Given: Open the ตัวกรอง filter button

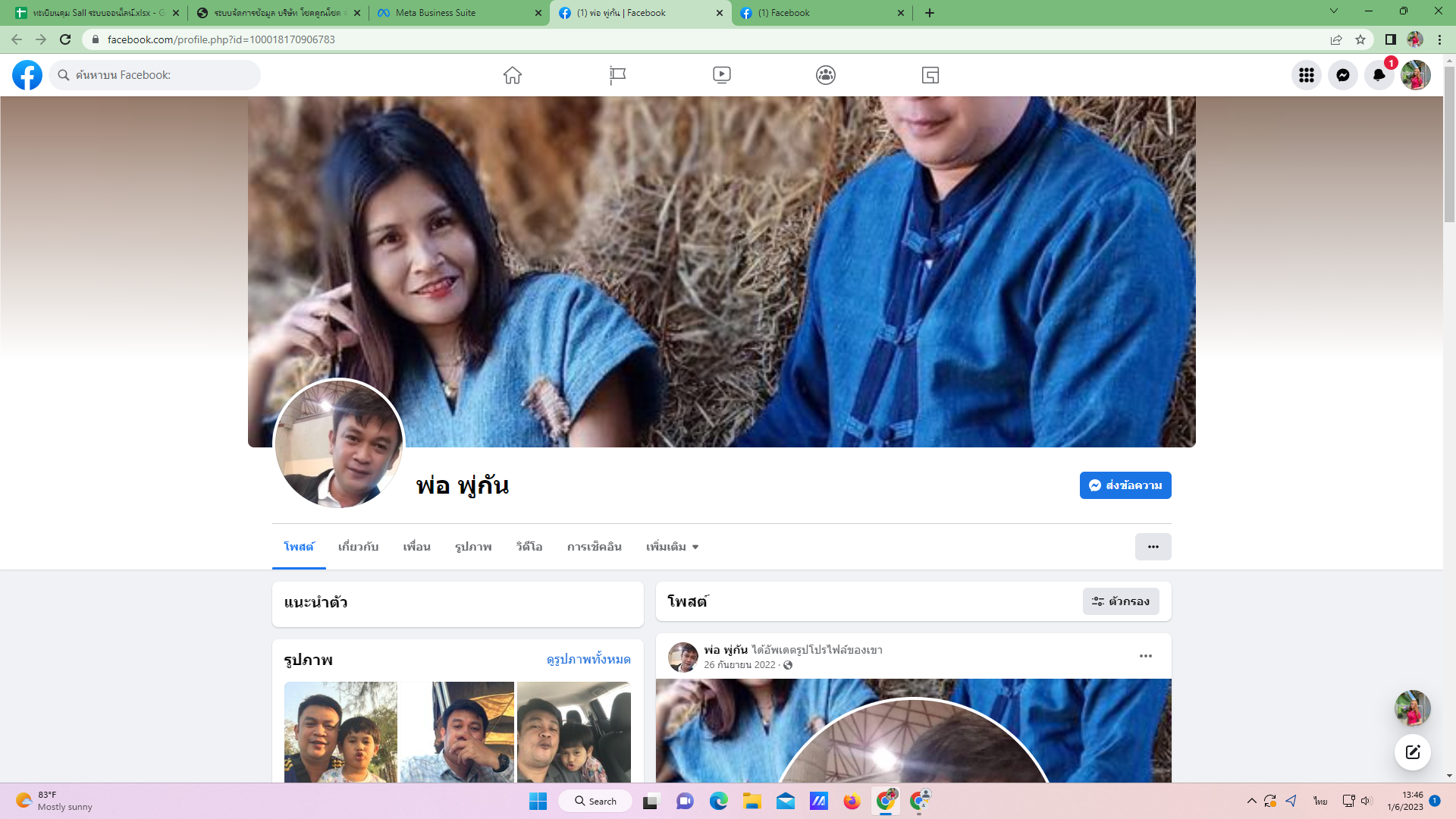Looking at the screenshot, I should (x=1121, y=601).
